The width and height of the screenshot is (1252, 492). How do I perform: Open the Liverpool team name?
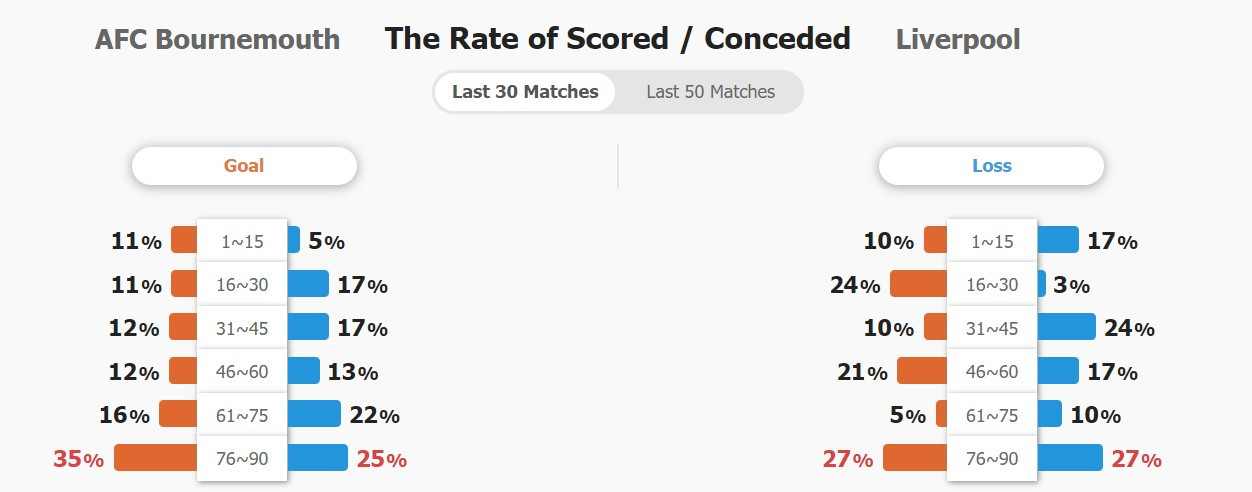958,40
